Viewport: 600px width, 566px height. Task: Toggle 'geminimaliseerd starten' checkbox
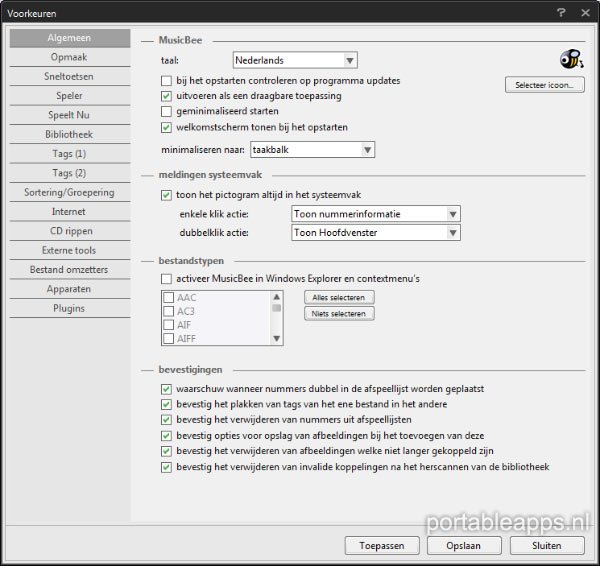click(167, 111)
